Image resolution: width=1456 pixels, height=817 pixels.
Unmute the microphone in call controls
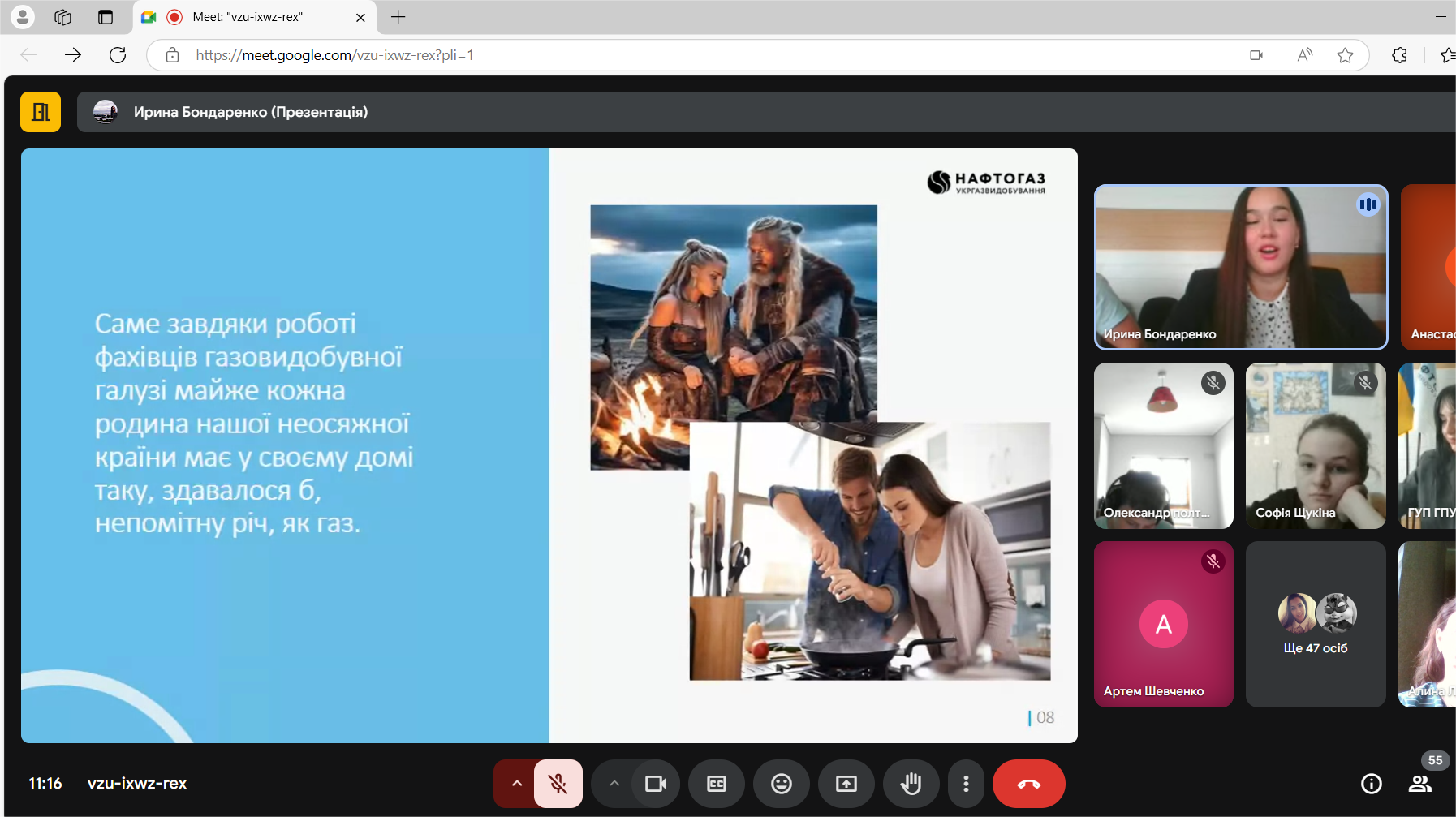click(x=558, y=784)
